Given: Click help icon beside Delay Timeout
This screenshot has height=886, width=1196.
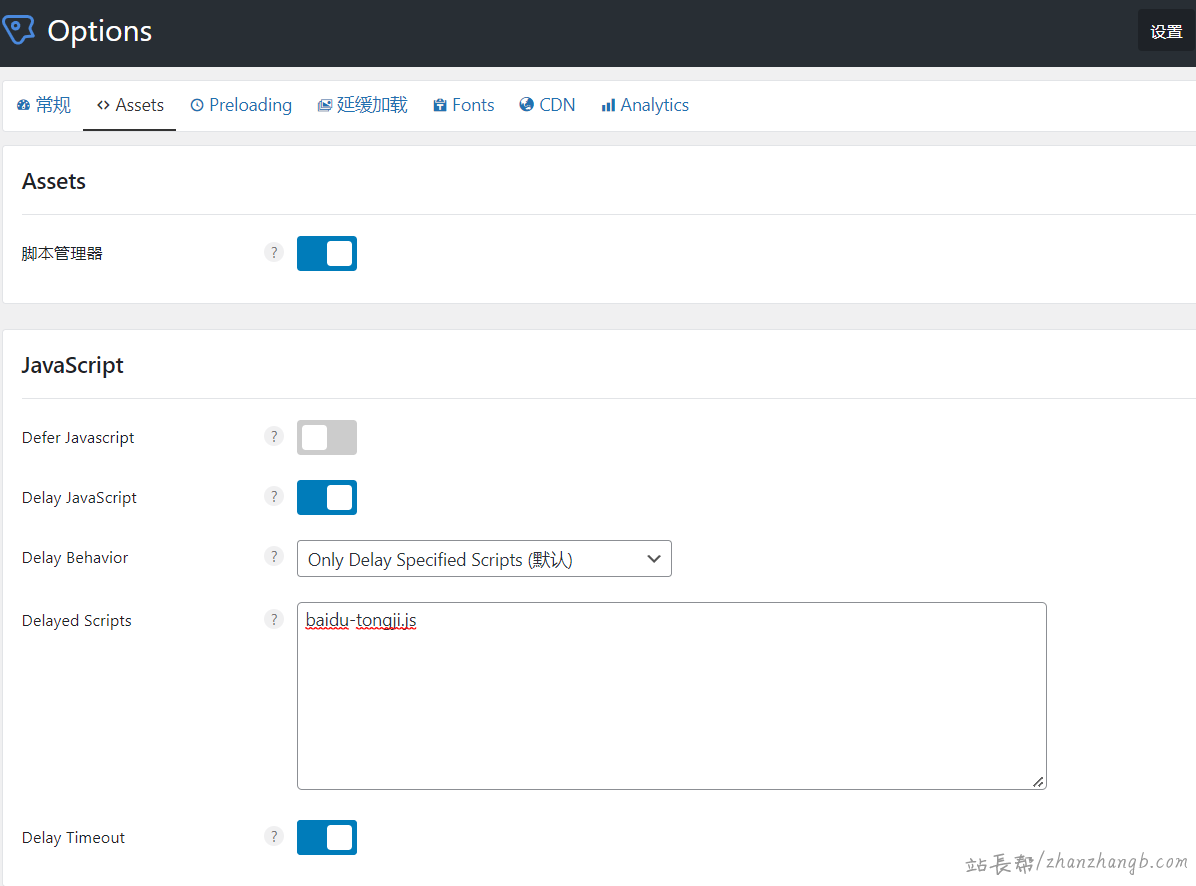Looking at the screenshot, I should (274, 837).
